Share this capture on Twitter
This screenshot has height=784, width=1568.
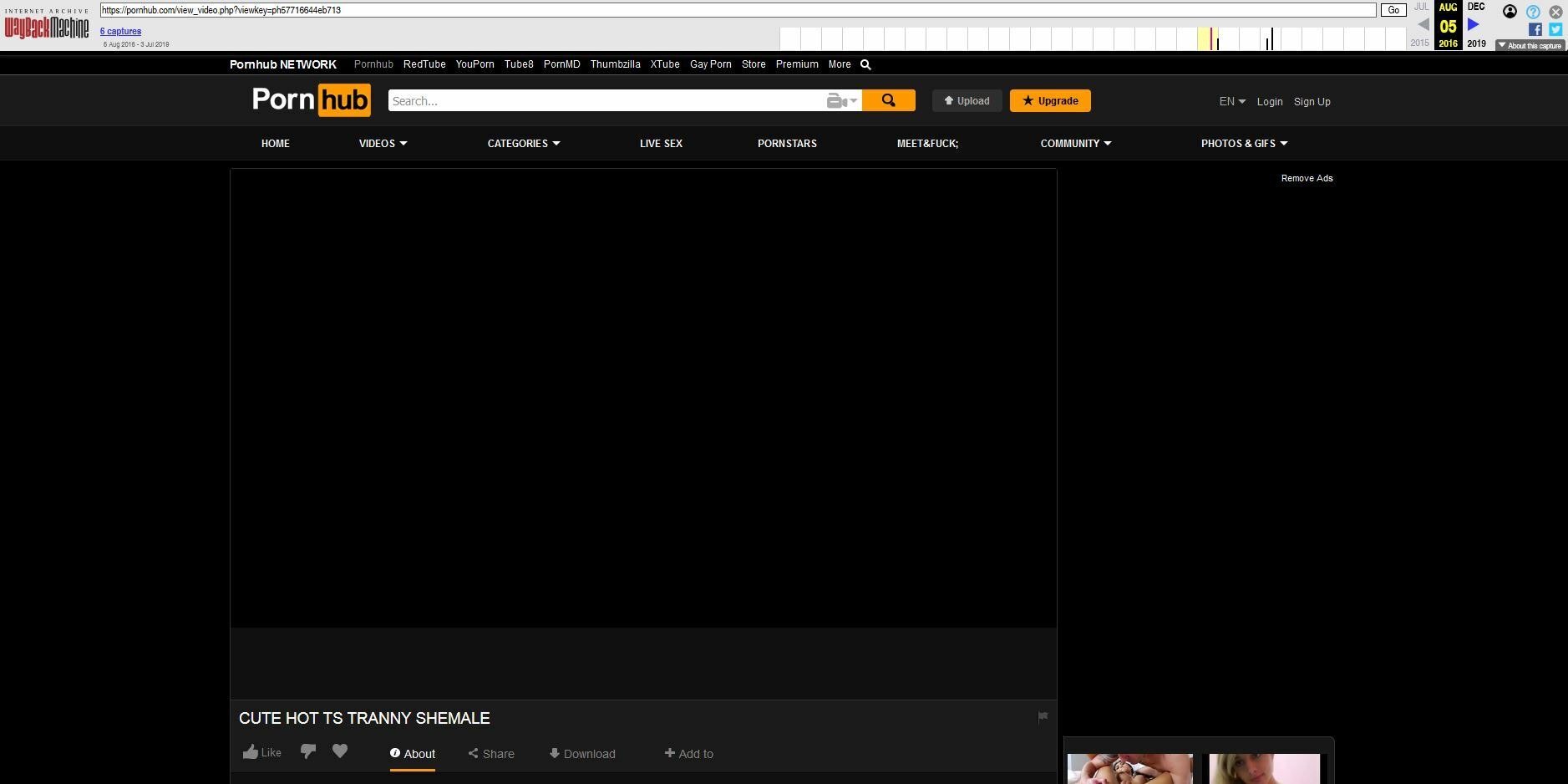[1555, 29]
